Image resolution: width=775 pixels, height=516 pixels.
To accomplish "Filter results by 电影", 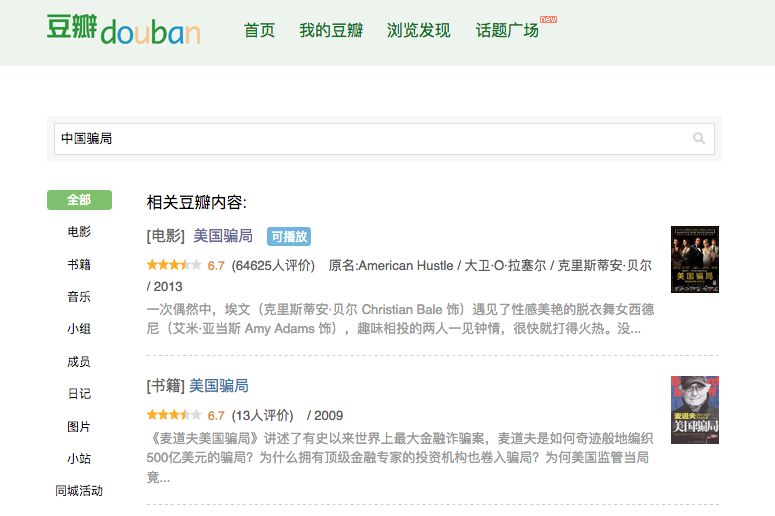I will tap(79, 231).
